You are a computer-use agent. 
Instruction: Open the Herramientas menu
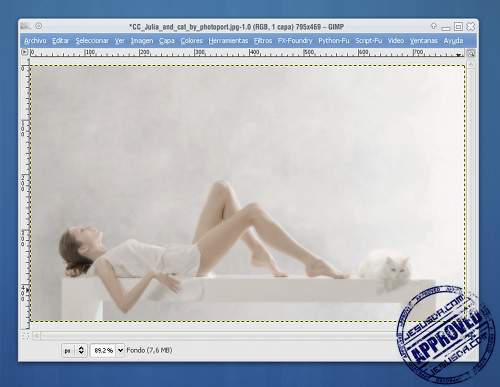[228, 41]
